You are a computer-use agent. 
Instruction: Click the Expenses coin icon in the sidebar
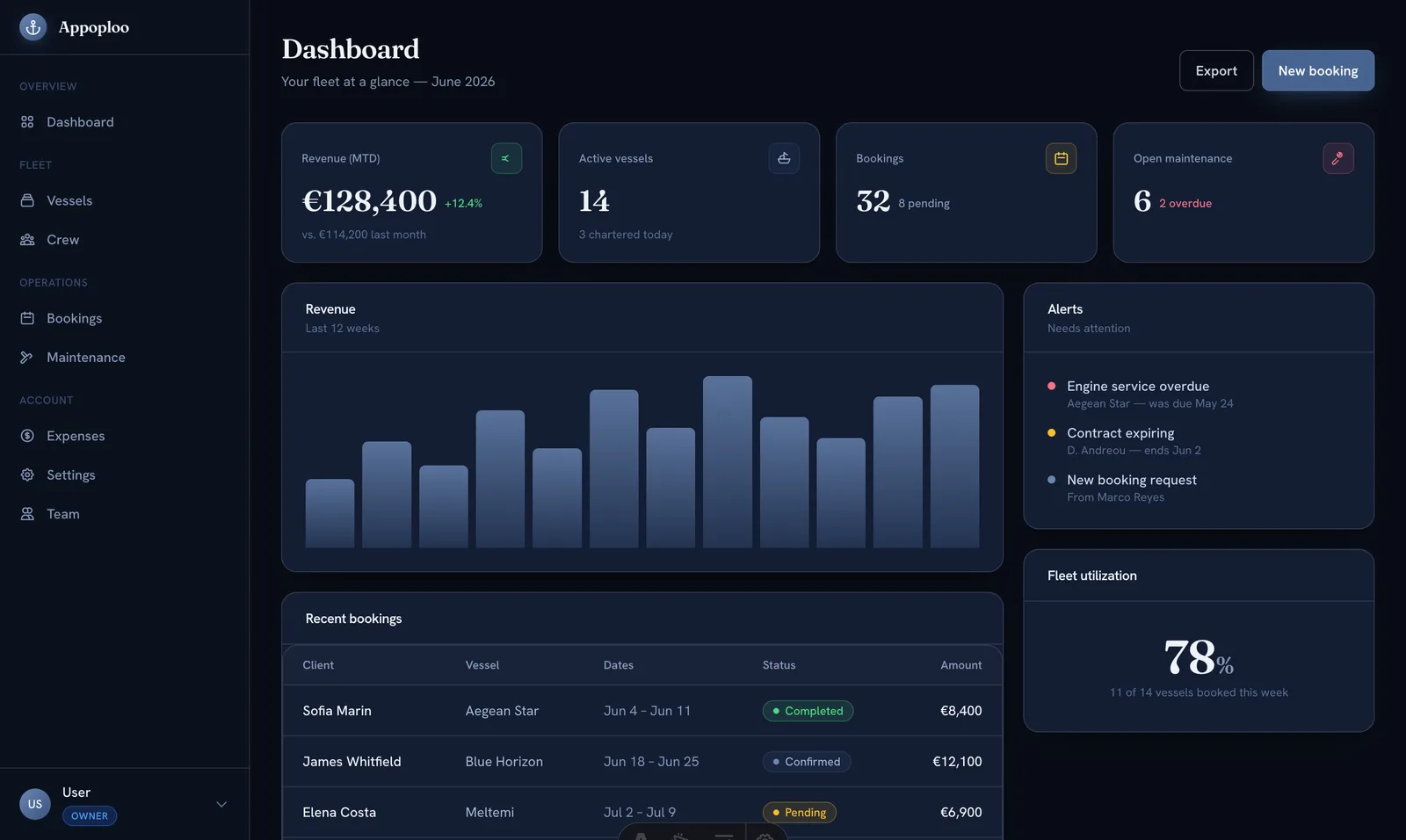[x=27, y=436]
